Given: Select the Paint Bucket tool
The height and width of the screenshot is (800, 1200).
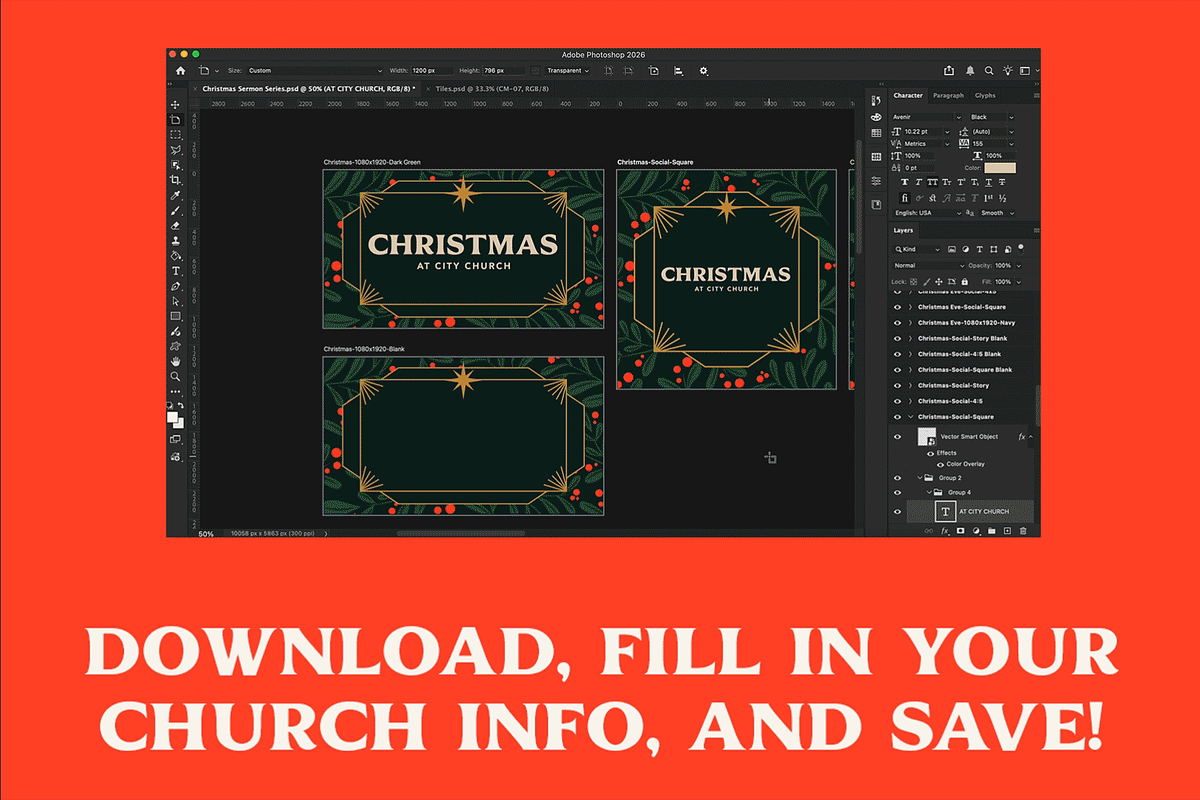Looking at the screenshot, I should pos(176,256).
